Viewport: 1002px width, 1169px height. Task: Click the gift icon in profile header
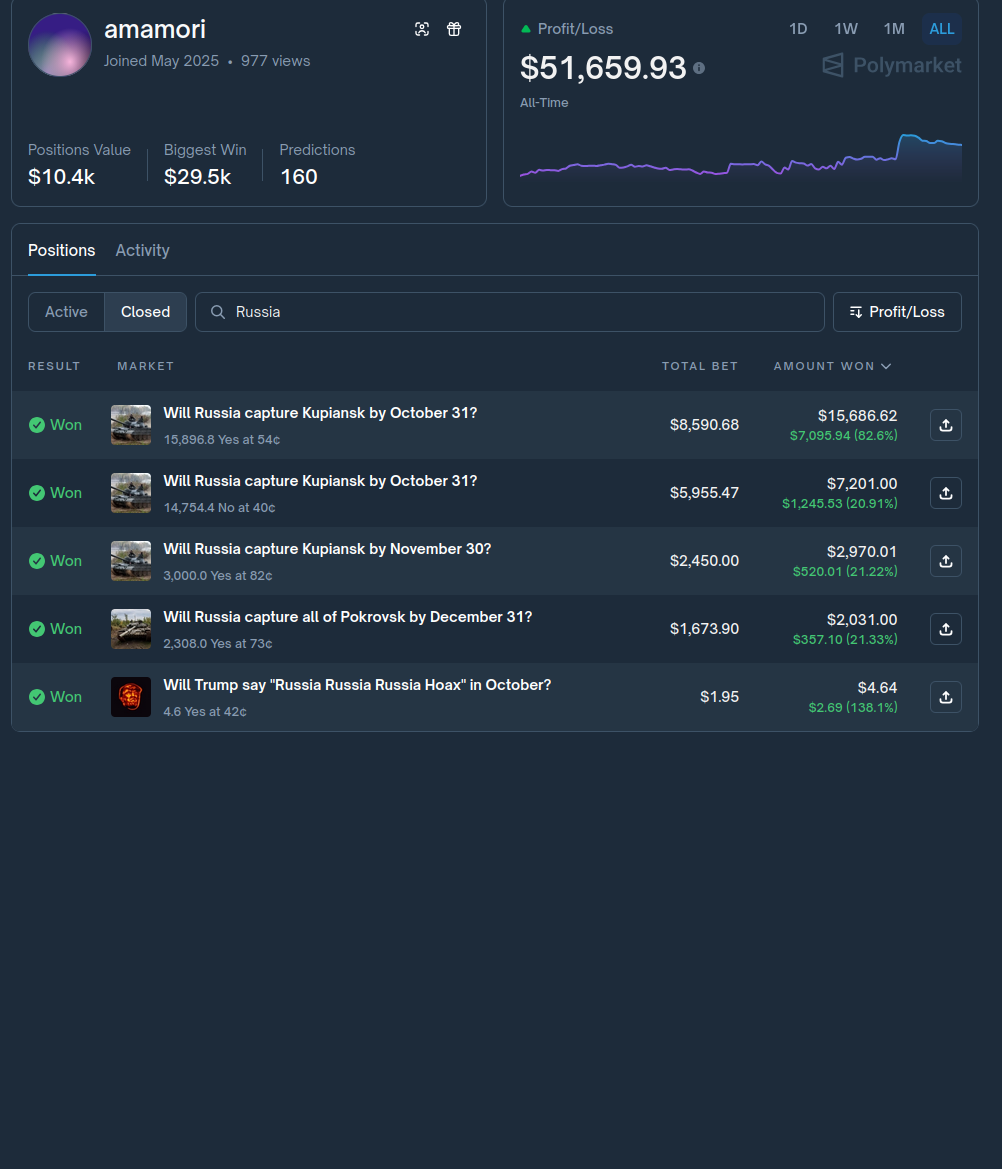click(x=454, y=29)
